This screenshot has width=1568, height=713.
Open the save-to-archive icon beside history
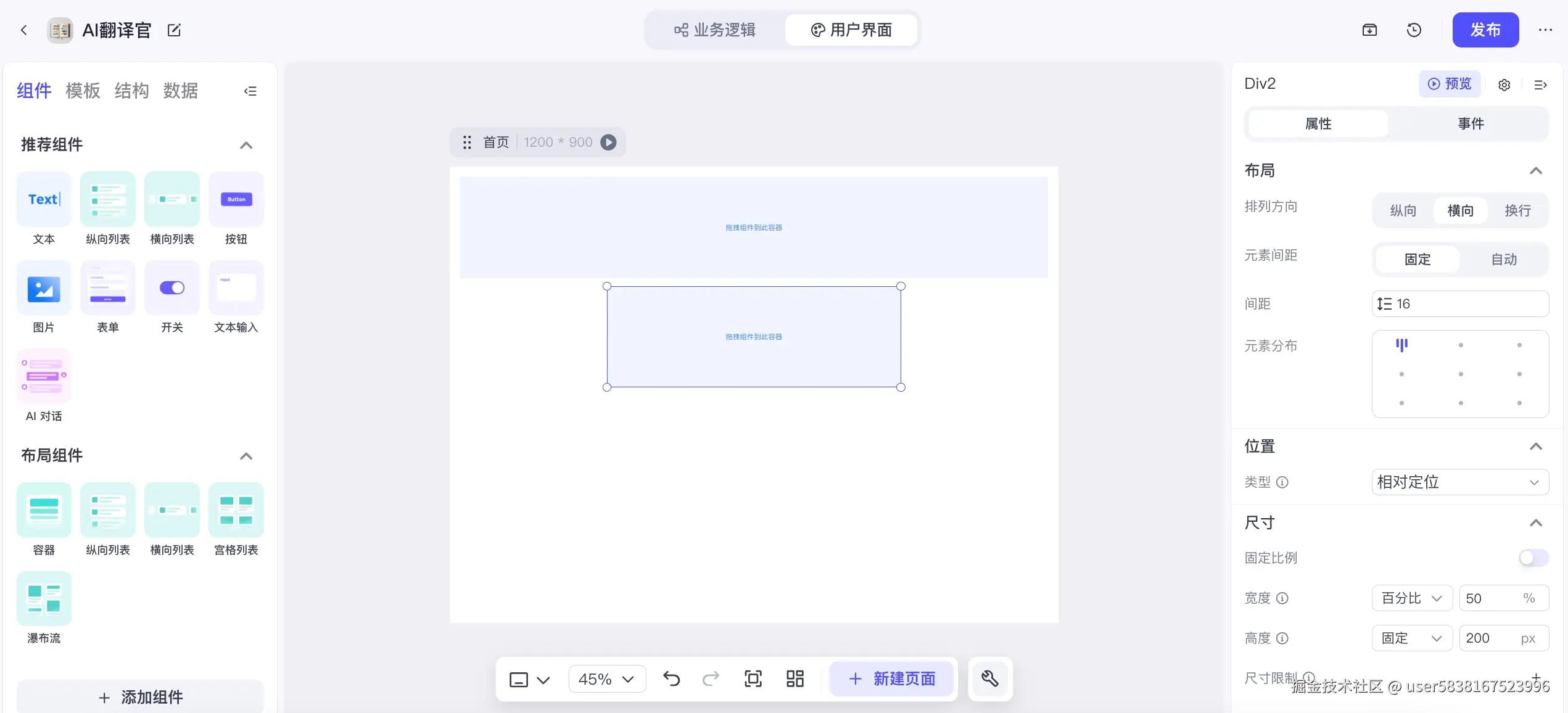pyautogui.click(x=1369, y=30)
